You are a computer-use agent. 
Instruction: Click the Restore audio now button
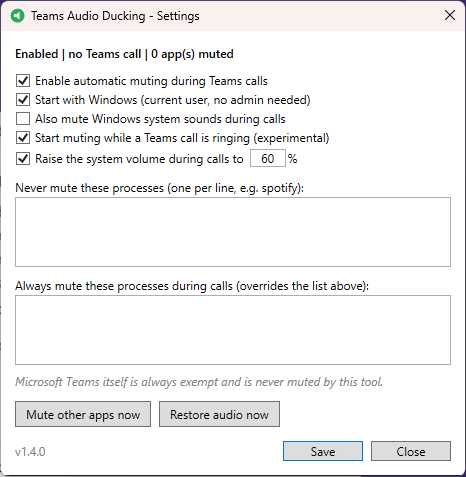click(219, 414)
